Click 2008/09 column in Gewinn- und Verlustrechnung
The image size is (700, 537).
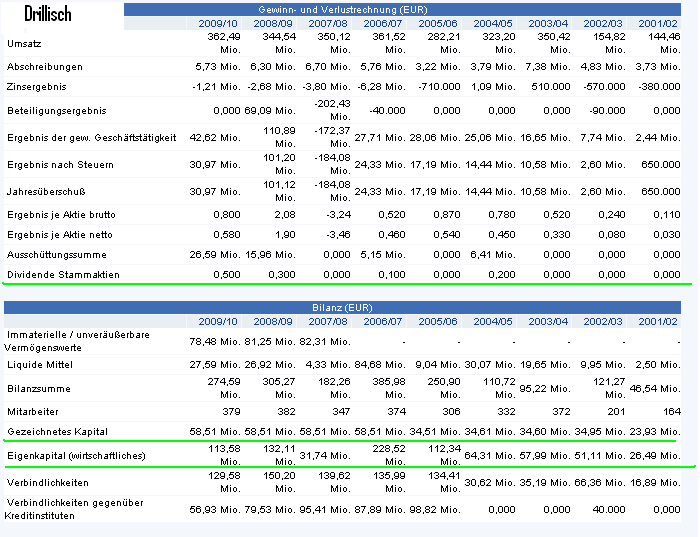[x=273, y=23]
